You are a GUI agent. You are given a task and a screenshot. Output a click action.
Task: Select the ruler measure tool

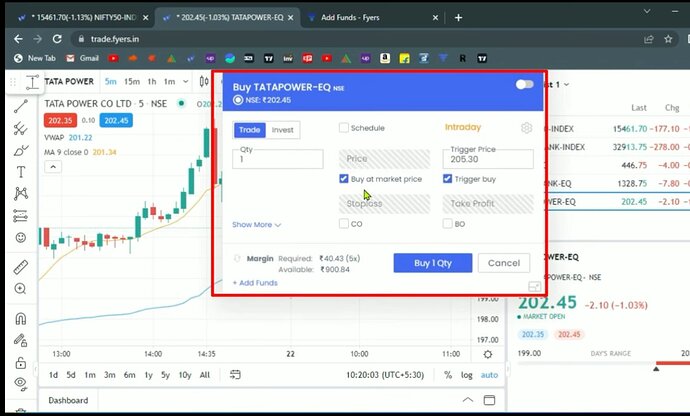coord(21,267)
